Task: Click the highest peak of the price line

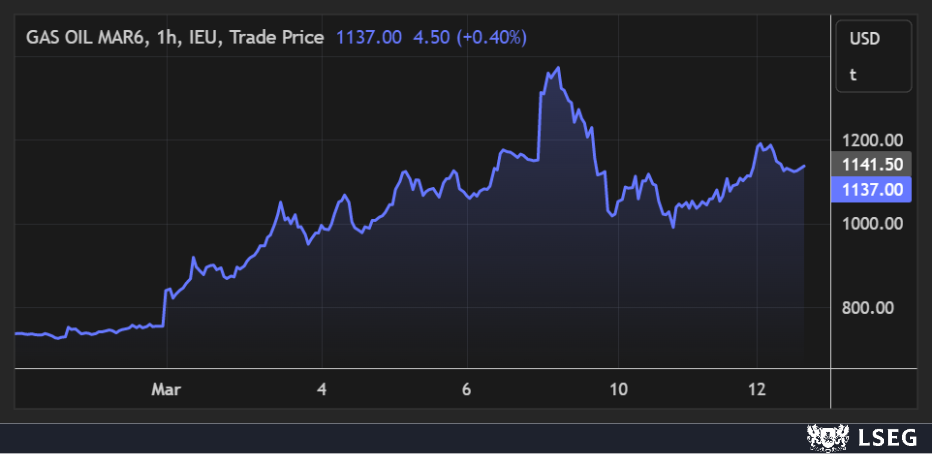Action: click(x=557, y=68)
